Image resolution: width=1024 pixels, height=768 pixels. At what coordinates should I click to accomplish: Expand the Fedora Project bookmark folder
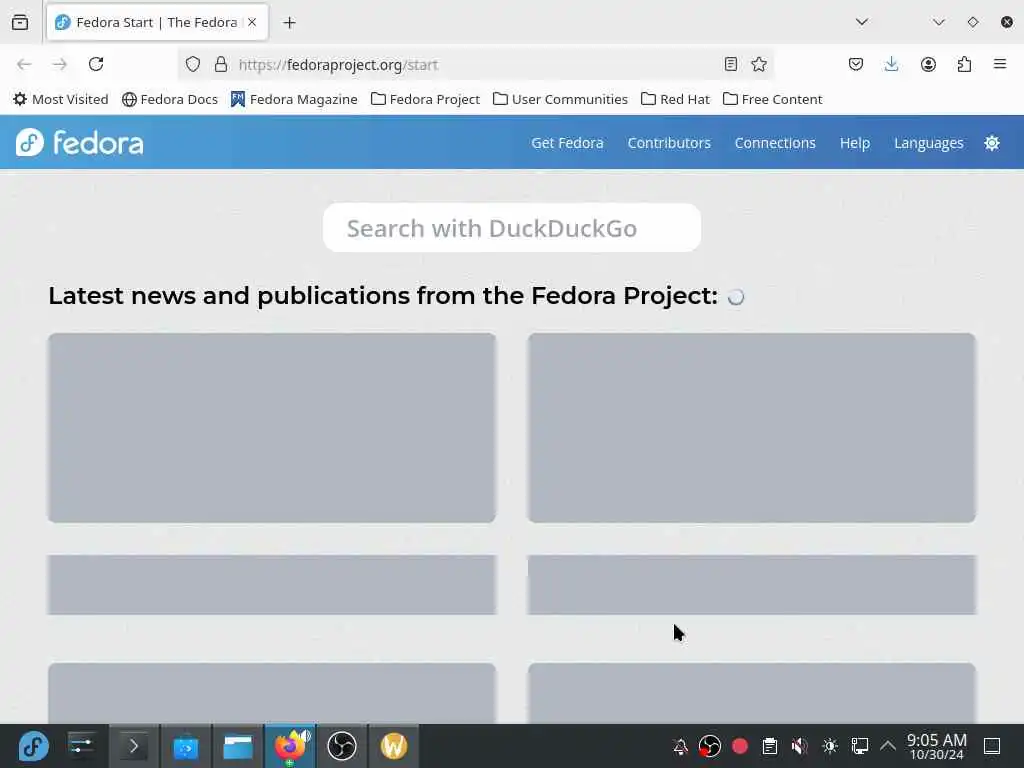(425, 99)
